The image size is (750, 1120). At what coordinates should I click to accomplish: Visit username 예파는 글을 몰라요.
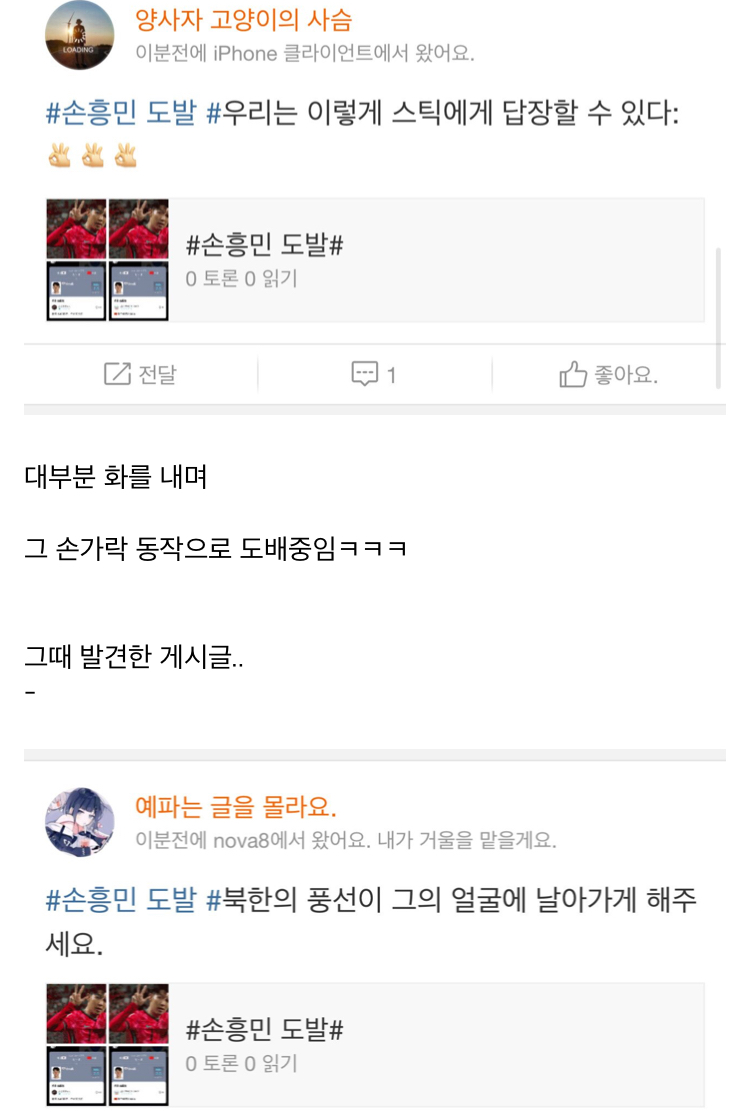pos(236,806)
